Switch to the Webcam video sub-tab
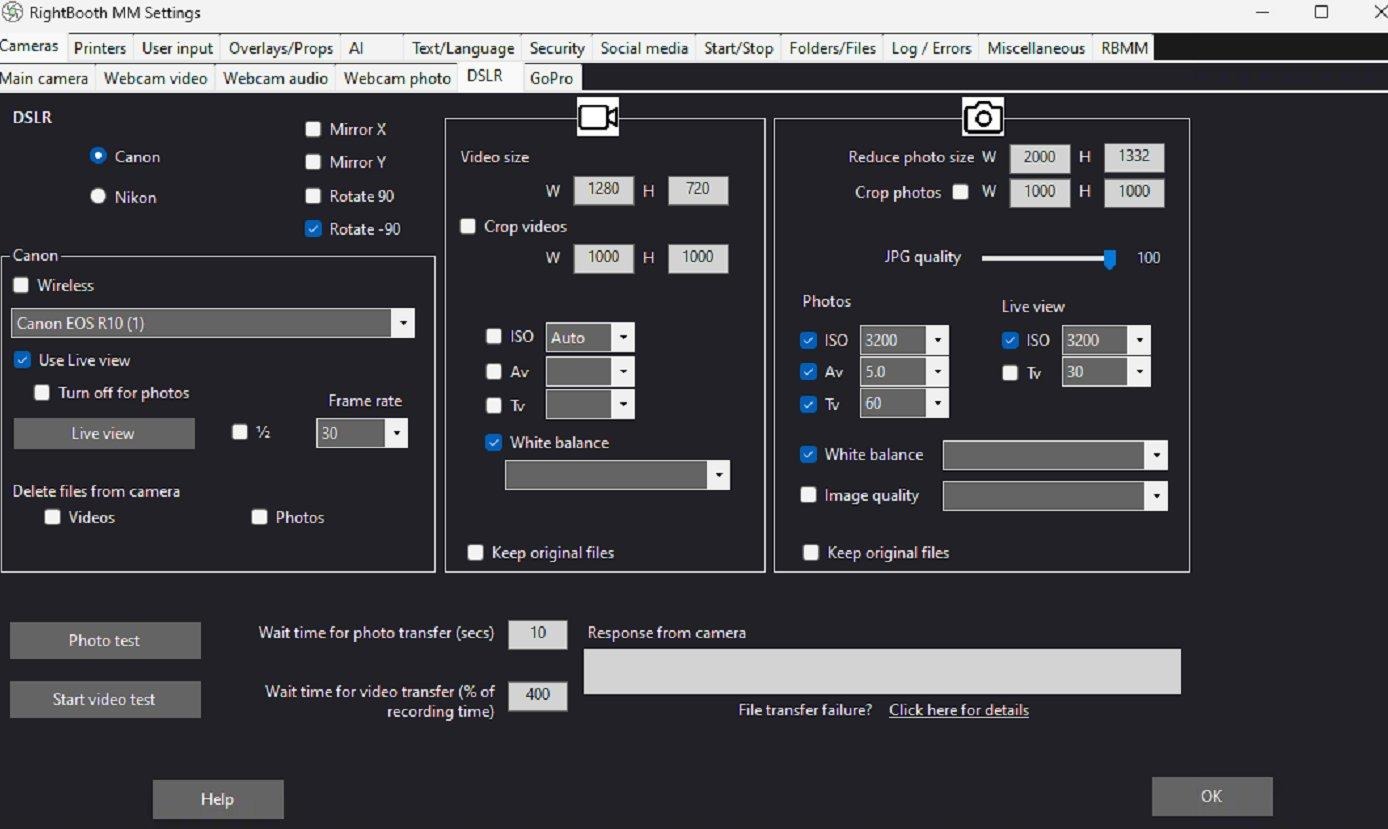 pyautogui.click(x=156, y=78)
